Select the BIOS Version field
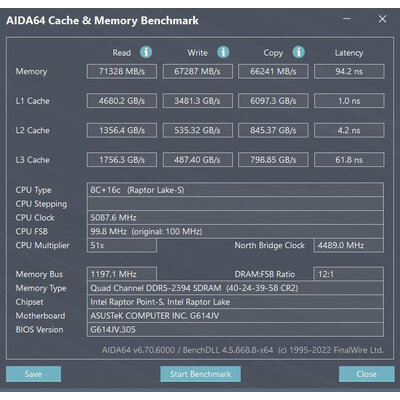 (x=235, y=330)
